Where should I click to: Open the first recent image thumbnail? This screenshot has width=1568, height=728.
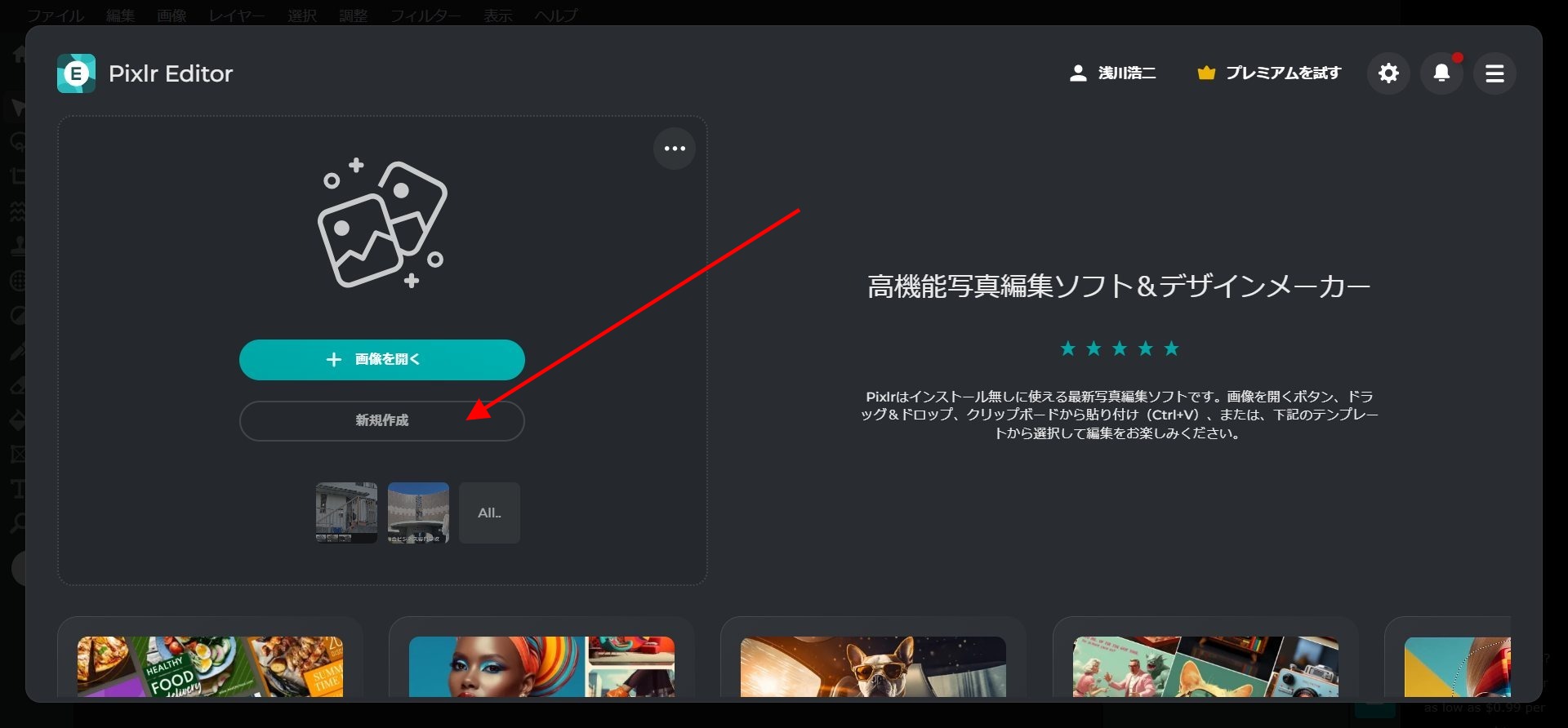point(346,513)
